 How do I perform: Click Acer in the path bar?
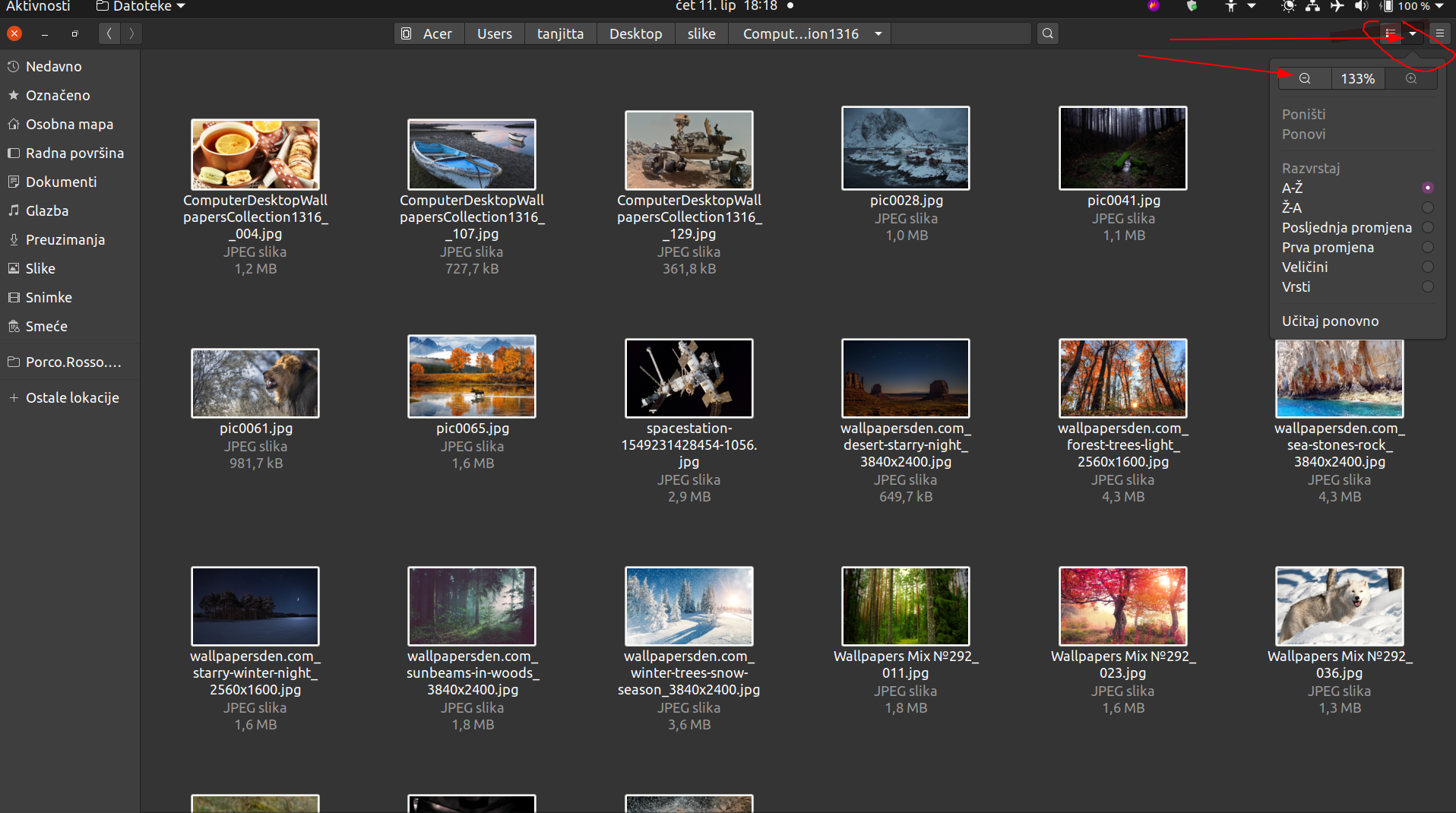click(429, 33)
